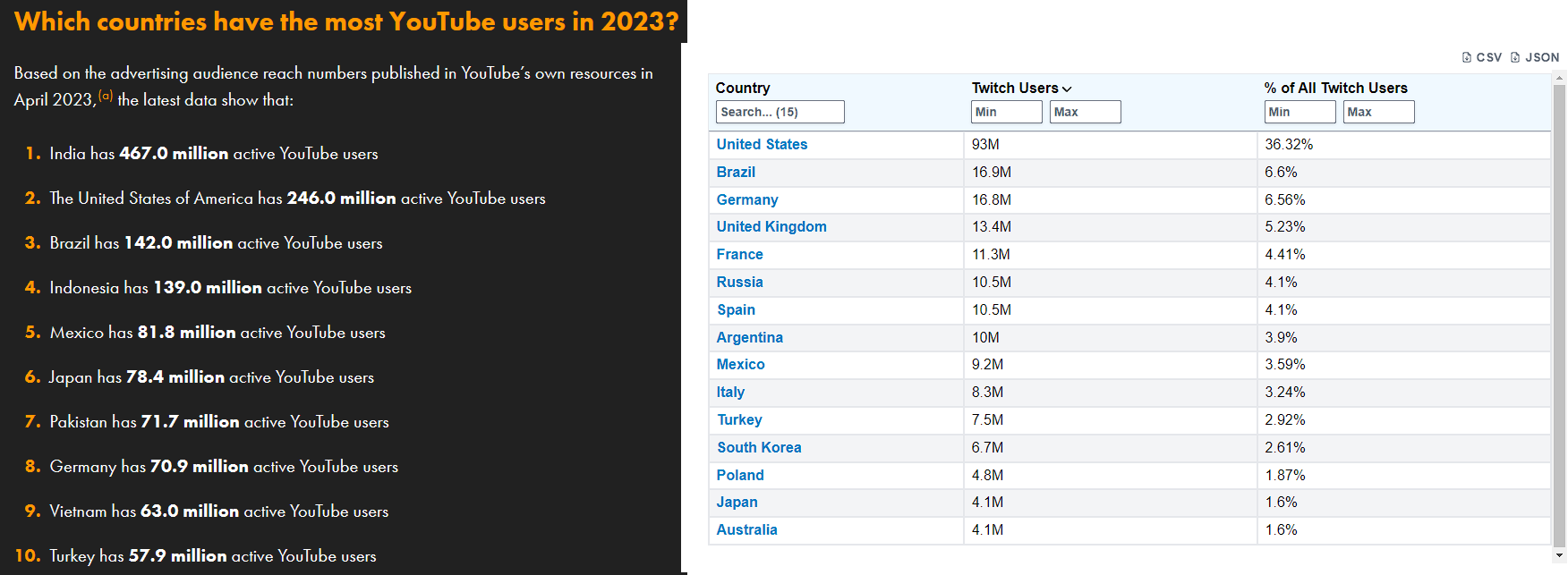Open the Poland country link
The height and width of the screenshot is (575, 1568).
coord(740,476)
